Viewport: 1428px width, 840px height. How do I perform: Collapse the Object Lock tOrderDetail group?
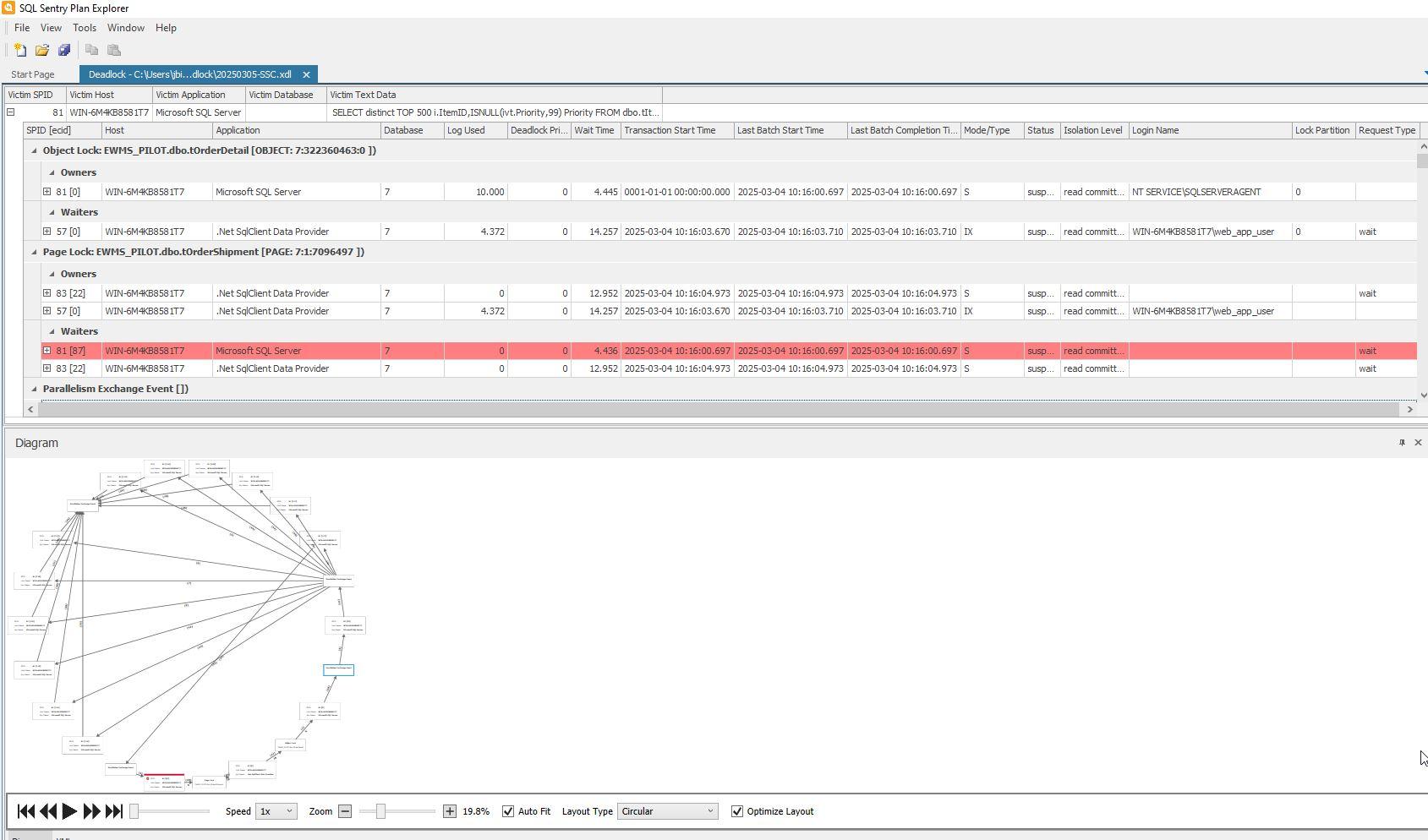click(x=34, y=150)
